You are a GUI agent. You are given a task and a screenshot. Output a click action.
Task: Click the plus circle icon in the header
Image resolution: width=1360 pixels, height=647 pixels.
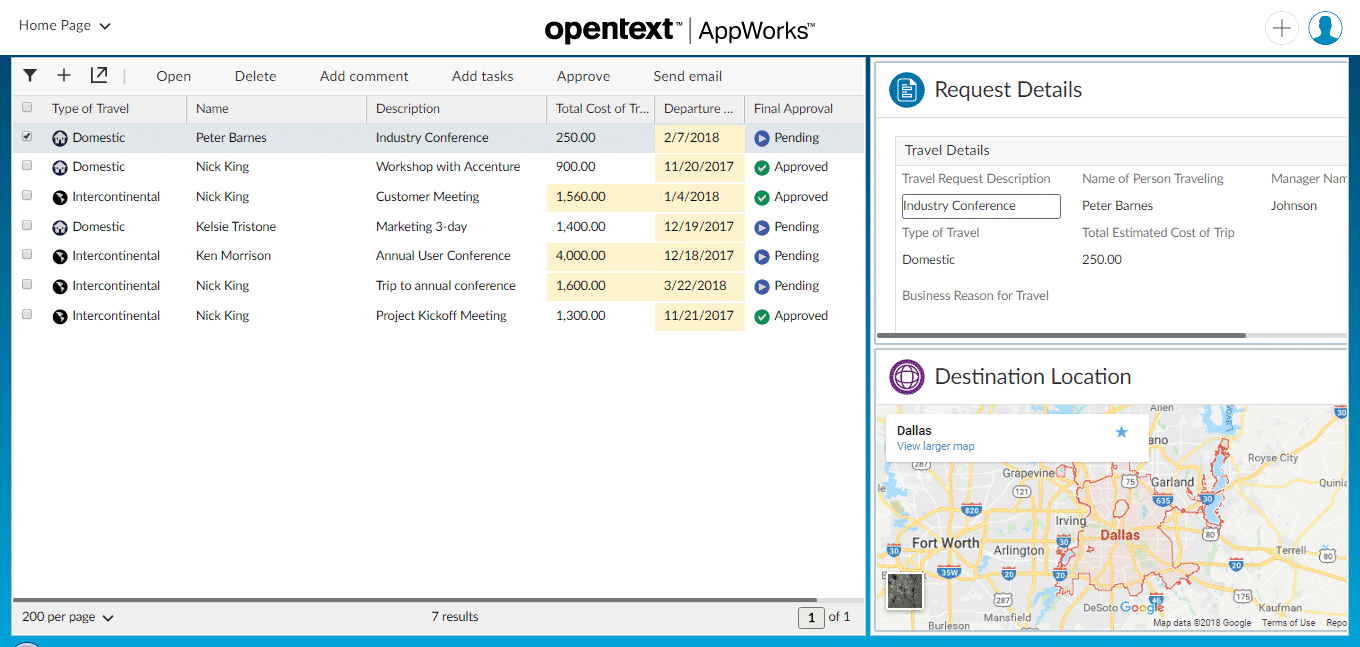coord(1281,27)
